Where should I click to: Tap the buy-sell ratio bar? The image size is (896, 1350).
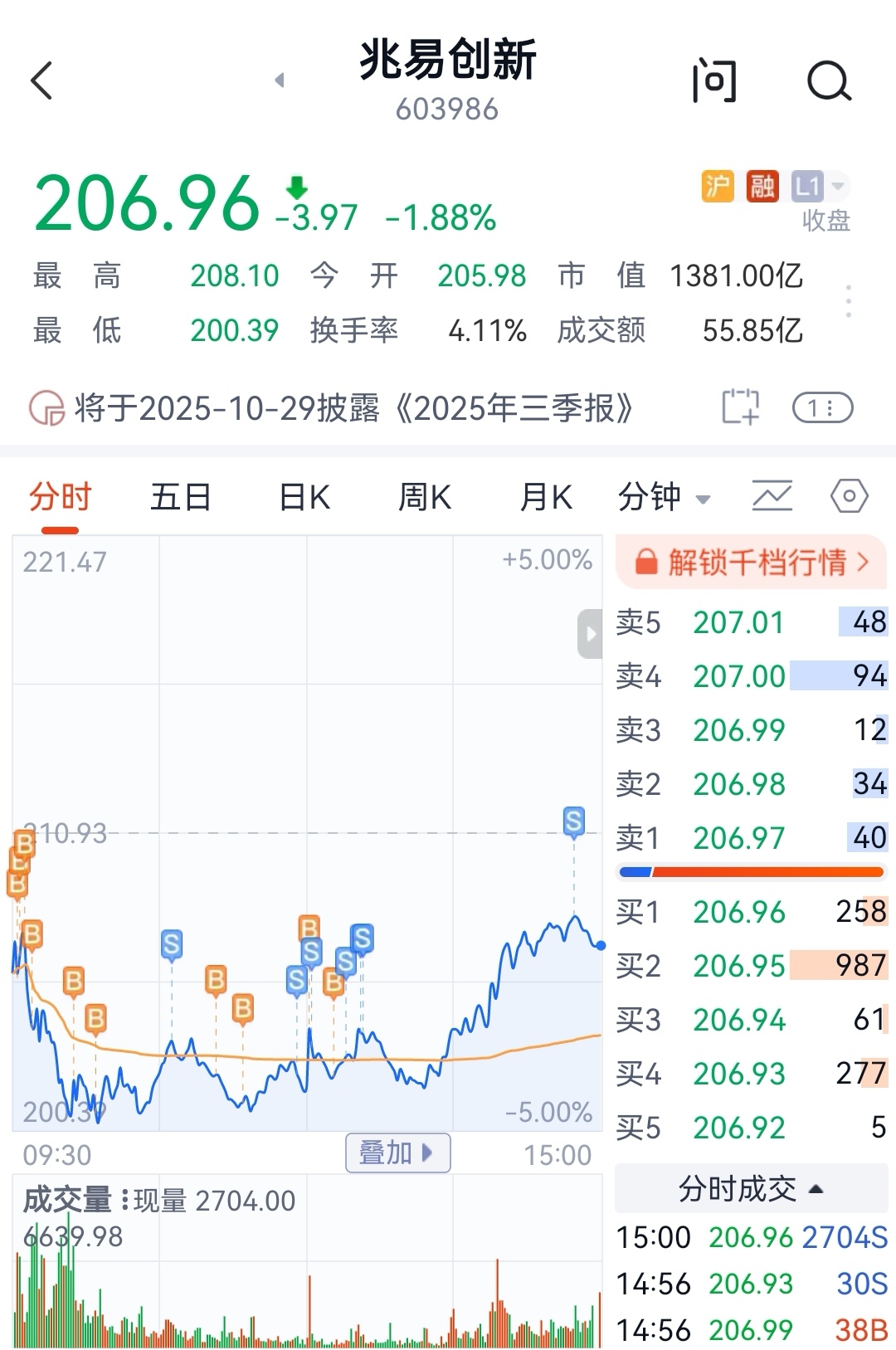[752, 872]
